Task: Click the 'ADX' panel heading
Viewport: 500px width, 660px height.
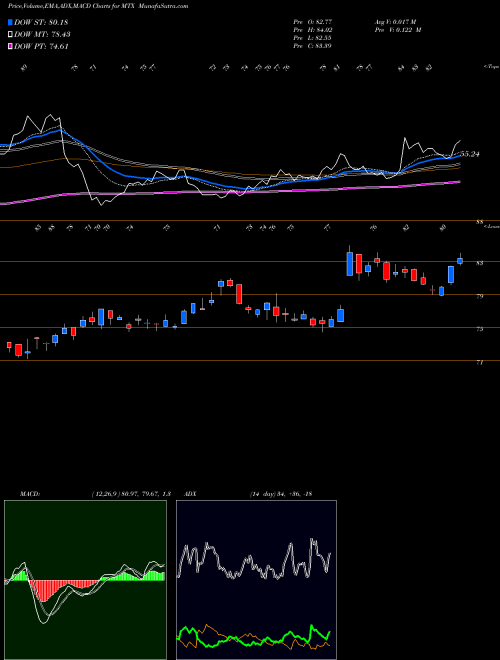Action: (190, 494)
